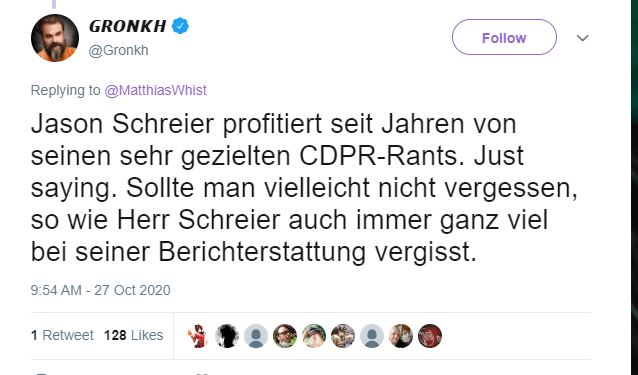Open the liker avatar with red-dressed cartoon character

point(198,336)
